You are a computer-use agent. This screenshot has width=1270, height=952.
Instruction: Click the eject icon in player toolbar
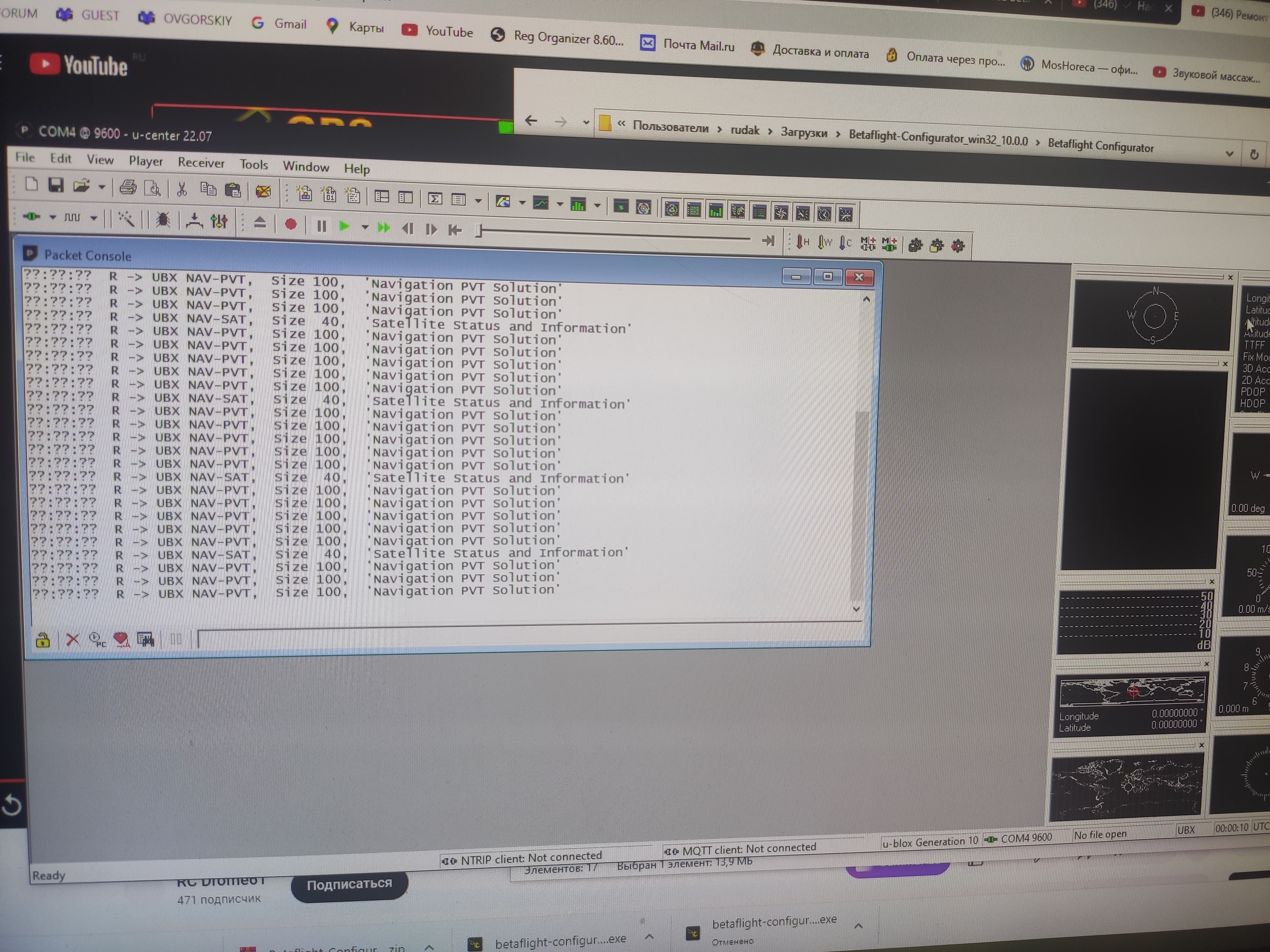[x=259, y=223]
